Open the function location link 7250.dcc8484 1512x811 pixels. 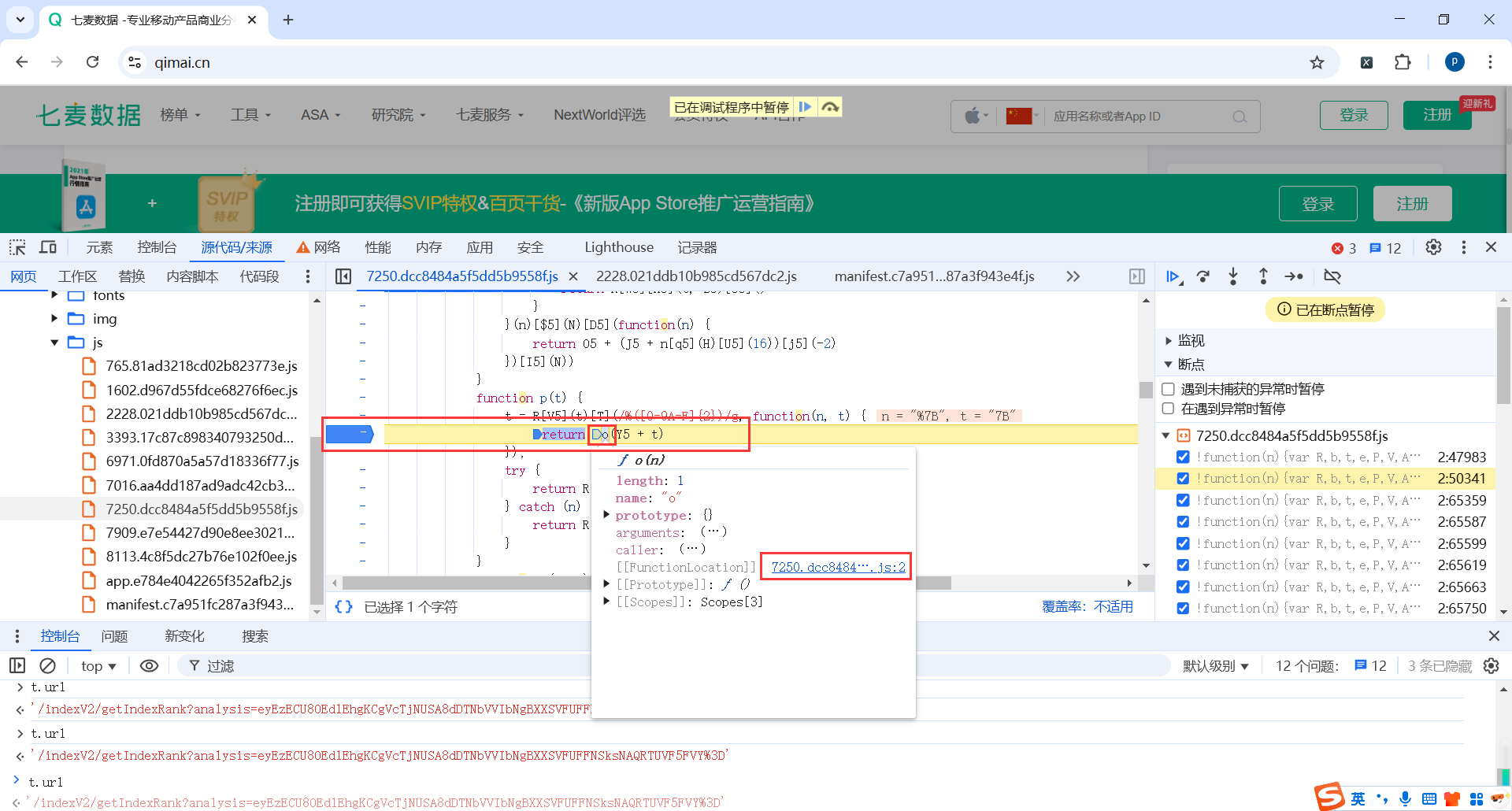[x=838, y=567]
